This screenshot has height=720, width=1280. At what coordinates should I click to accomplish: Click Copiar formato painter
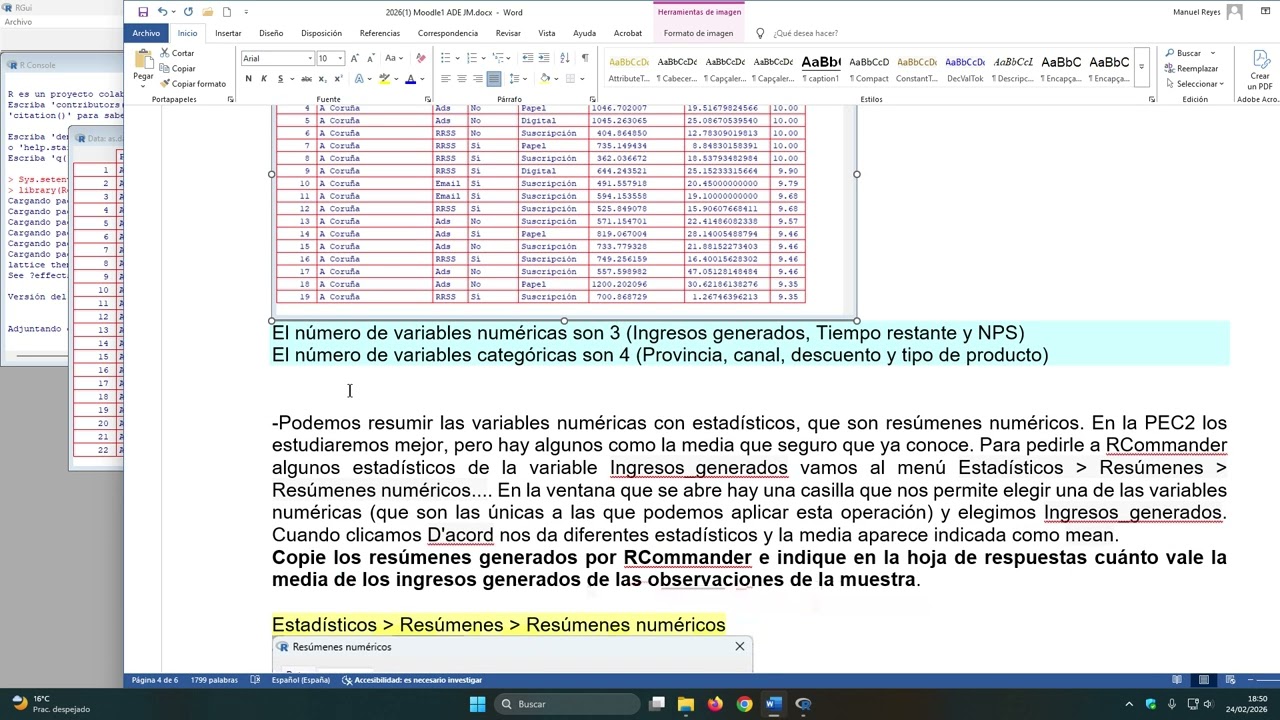coord(193,84)
